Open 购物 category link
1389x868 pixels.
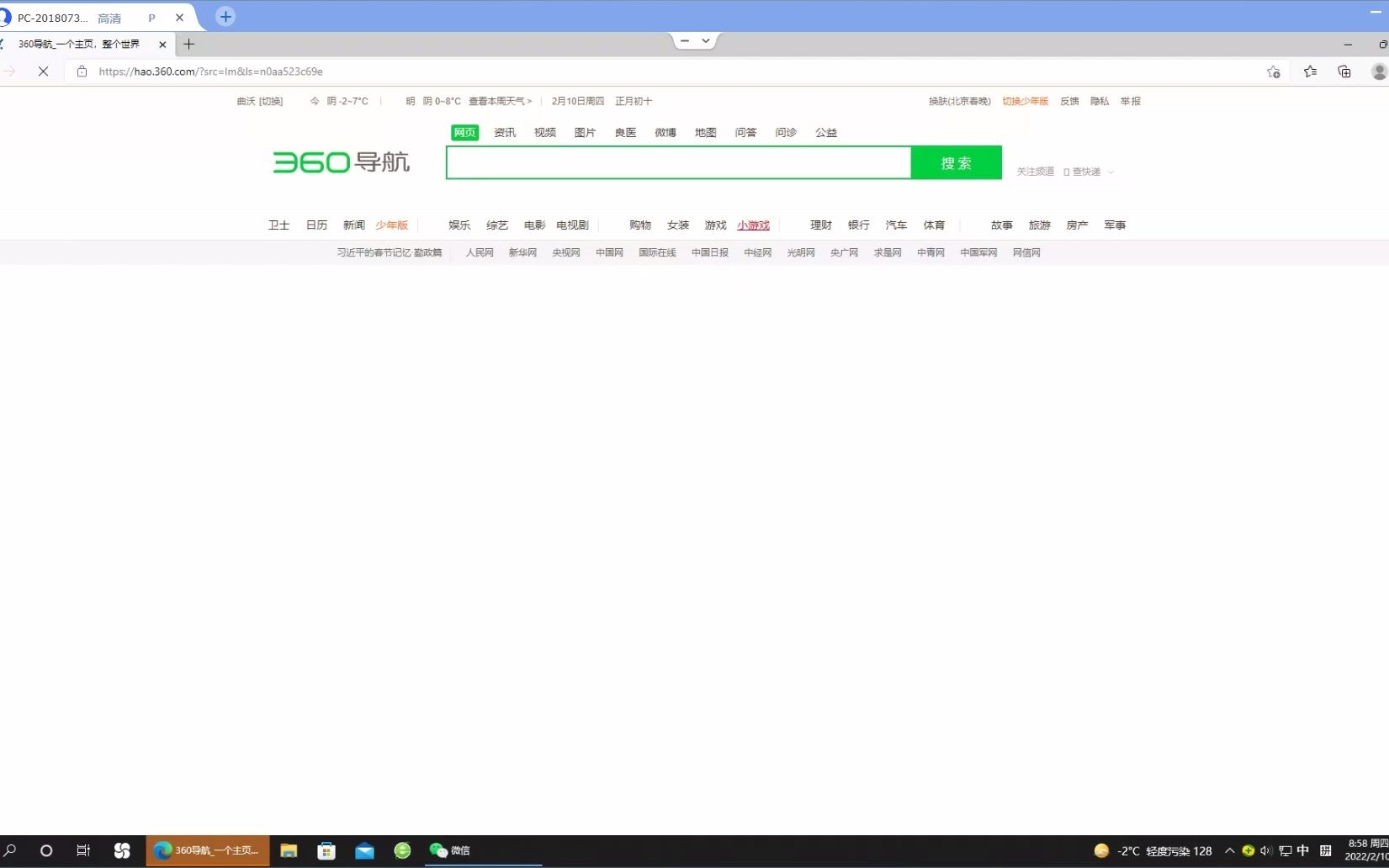point(640,225)
